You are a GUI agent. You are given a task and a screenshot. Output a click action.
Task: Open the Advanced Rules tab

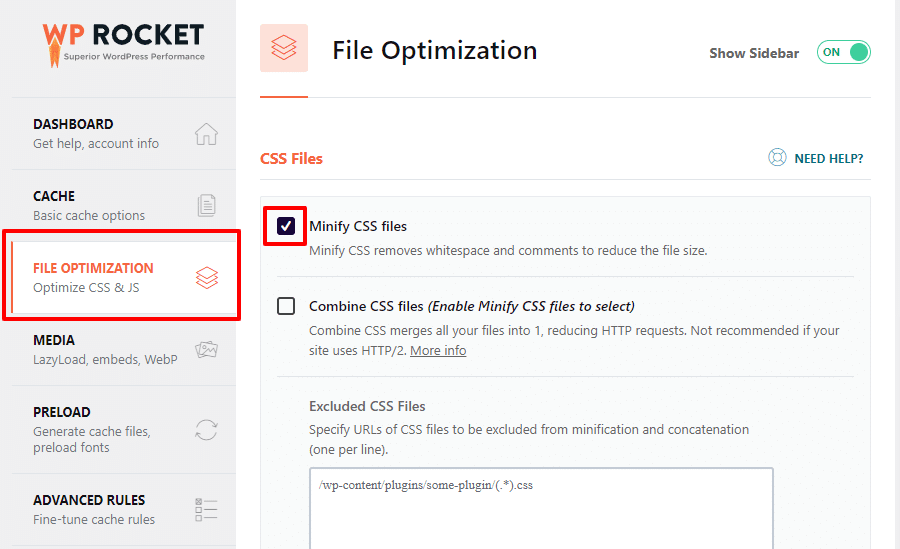(x=123, y=509)
